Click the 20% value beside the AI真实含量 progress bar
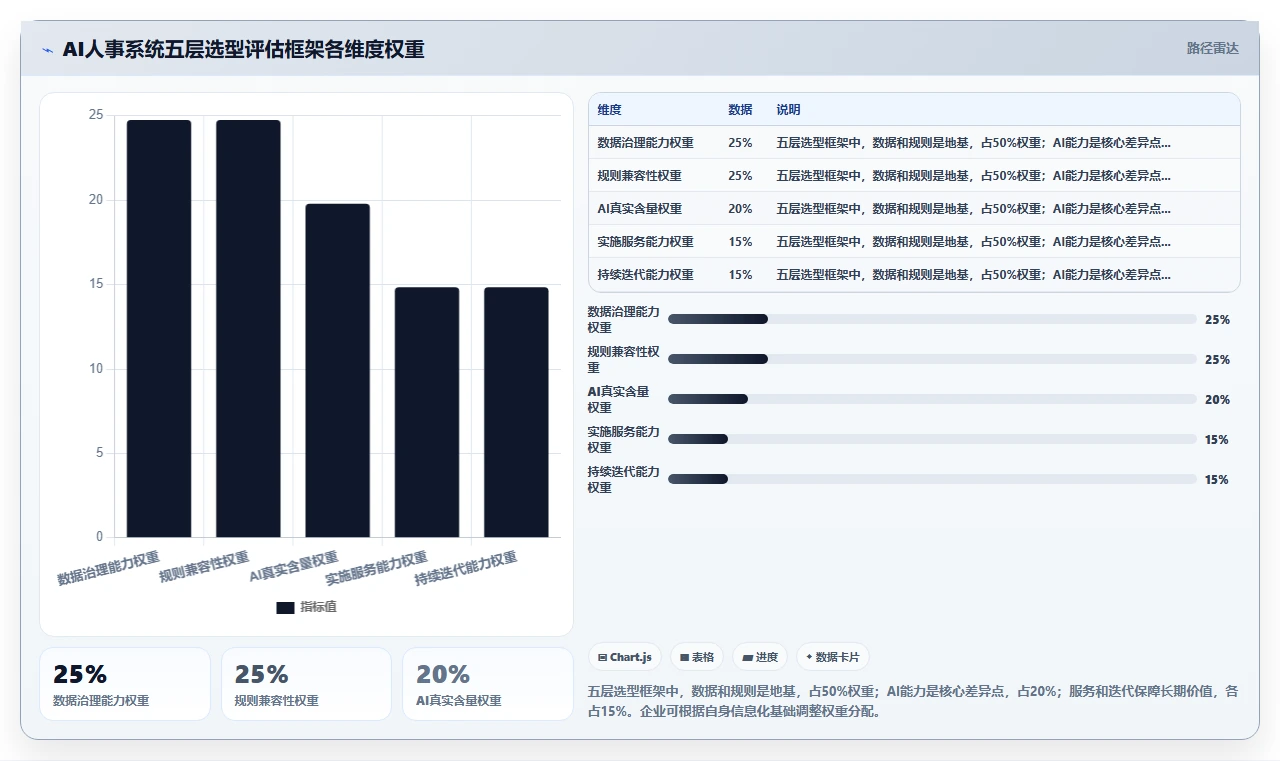Image resolution: width=1280 pixels, height=761 pixels. (1217, 400)
